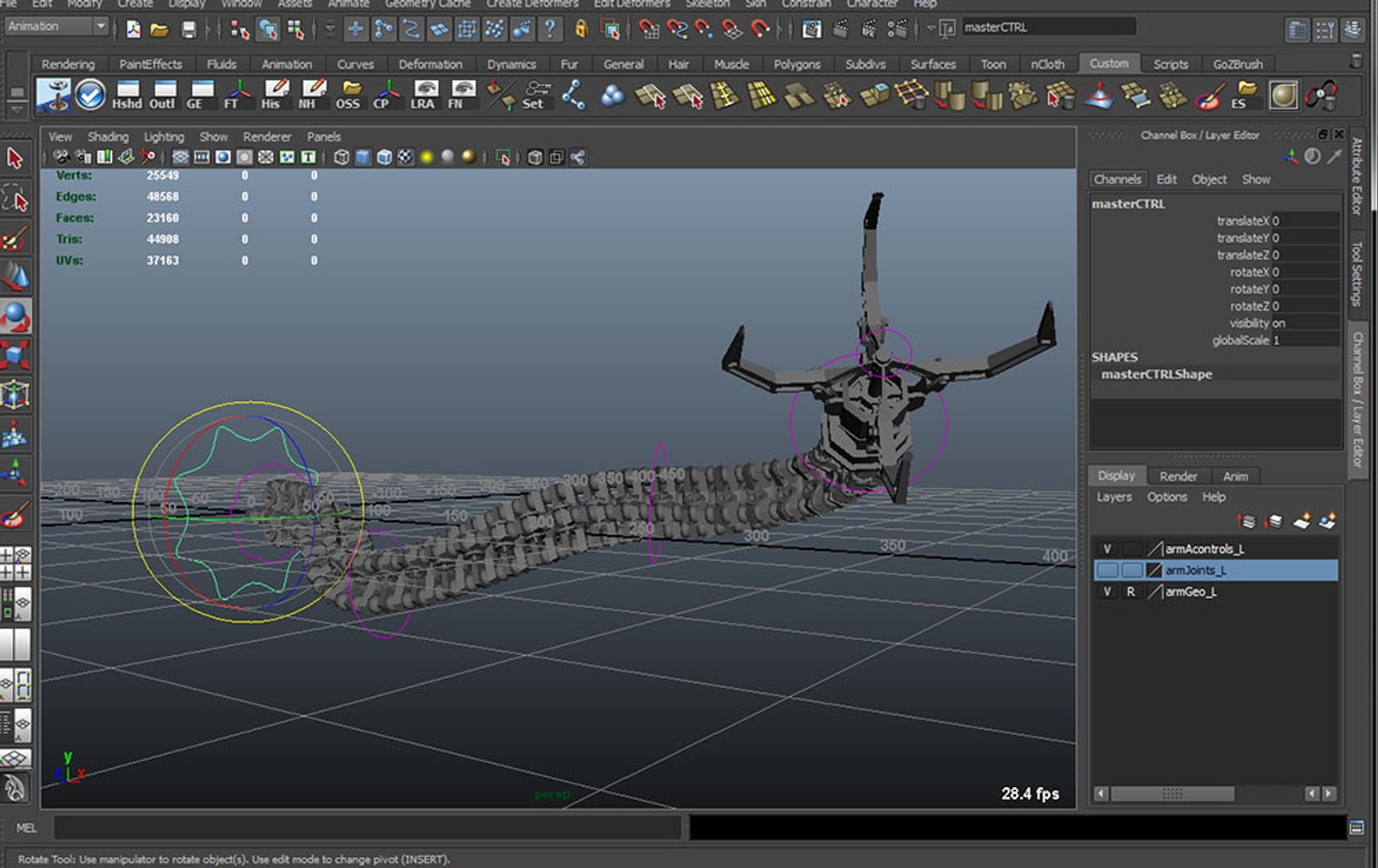Image resolution: width=1378 pixels, height=868 pixels.
Task: Toggle visibility V of armAcontrols_L layer
Action: click(x=1107, y=549)
